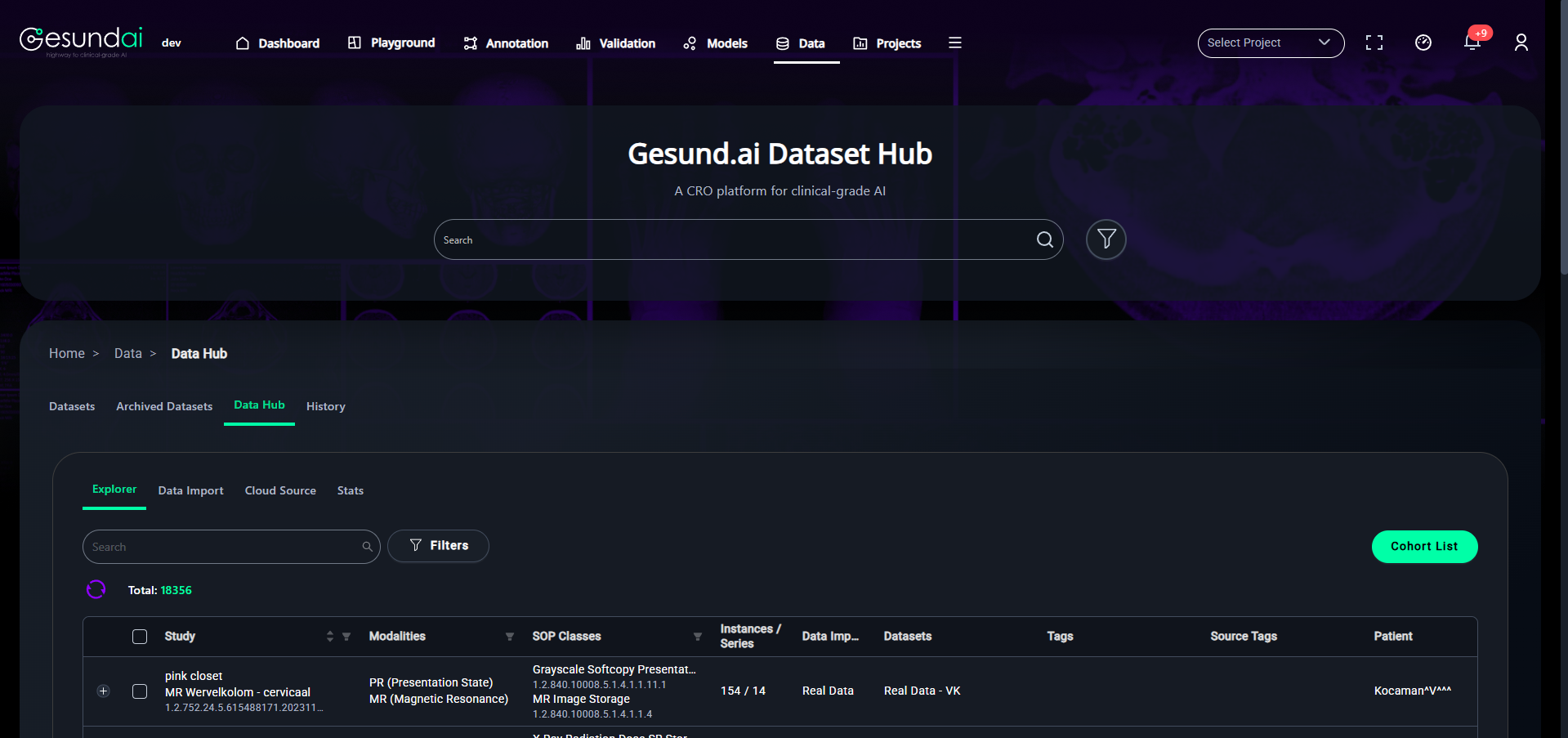Open the hamburger menu in top navigation

tap(954, 42)
